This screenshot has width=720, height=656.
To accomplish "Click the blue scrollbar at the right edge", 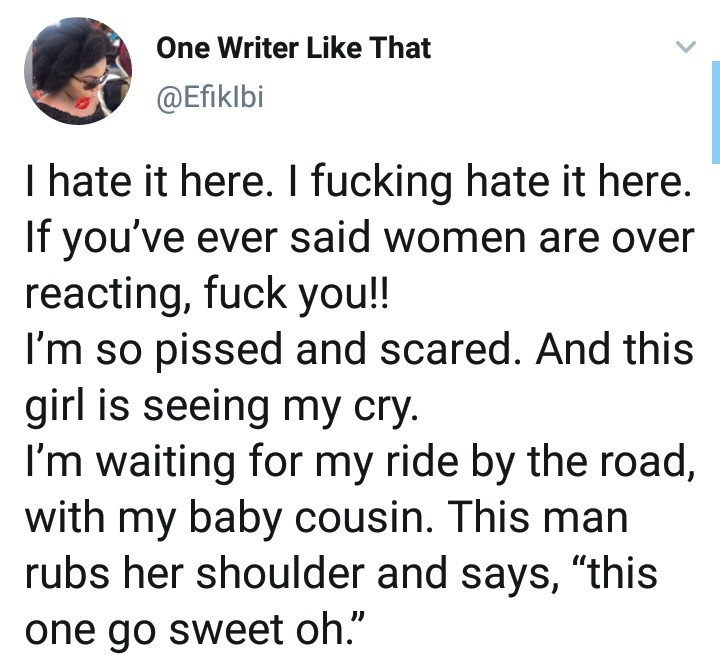I will coord(716,112).
